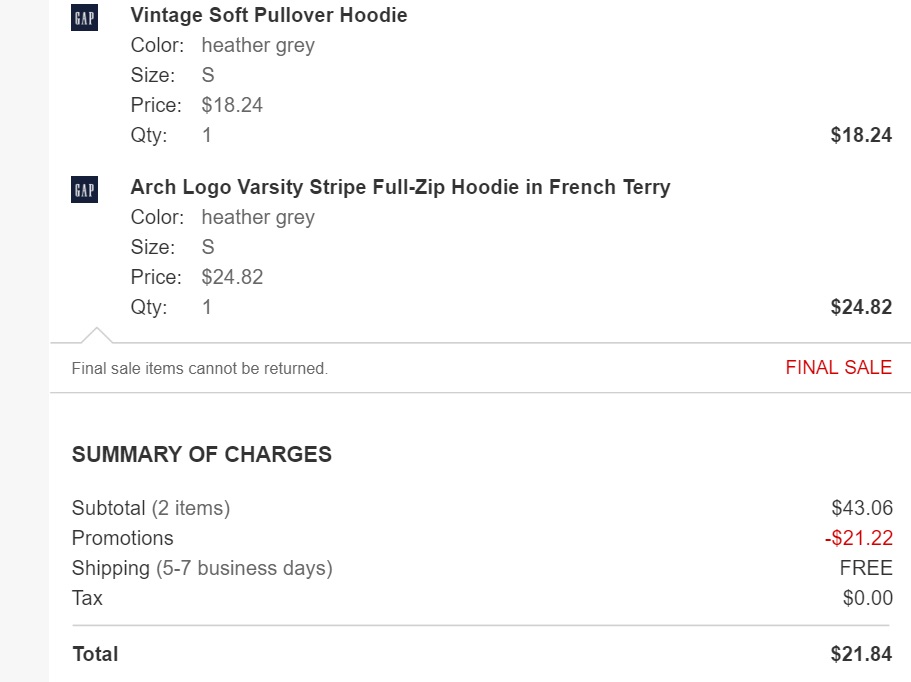Click the Price: $18.24 detail line
Image resolution: width=911 pixels, height=682 pixels.
tap(197, 105)
